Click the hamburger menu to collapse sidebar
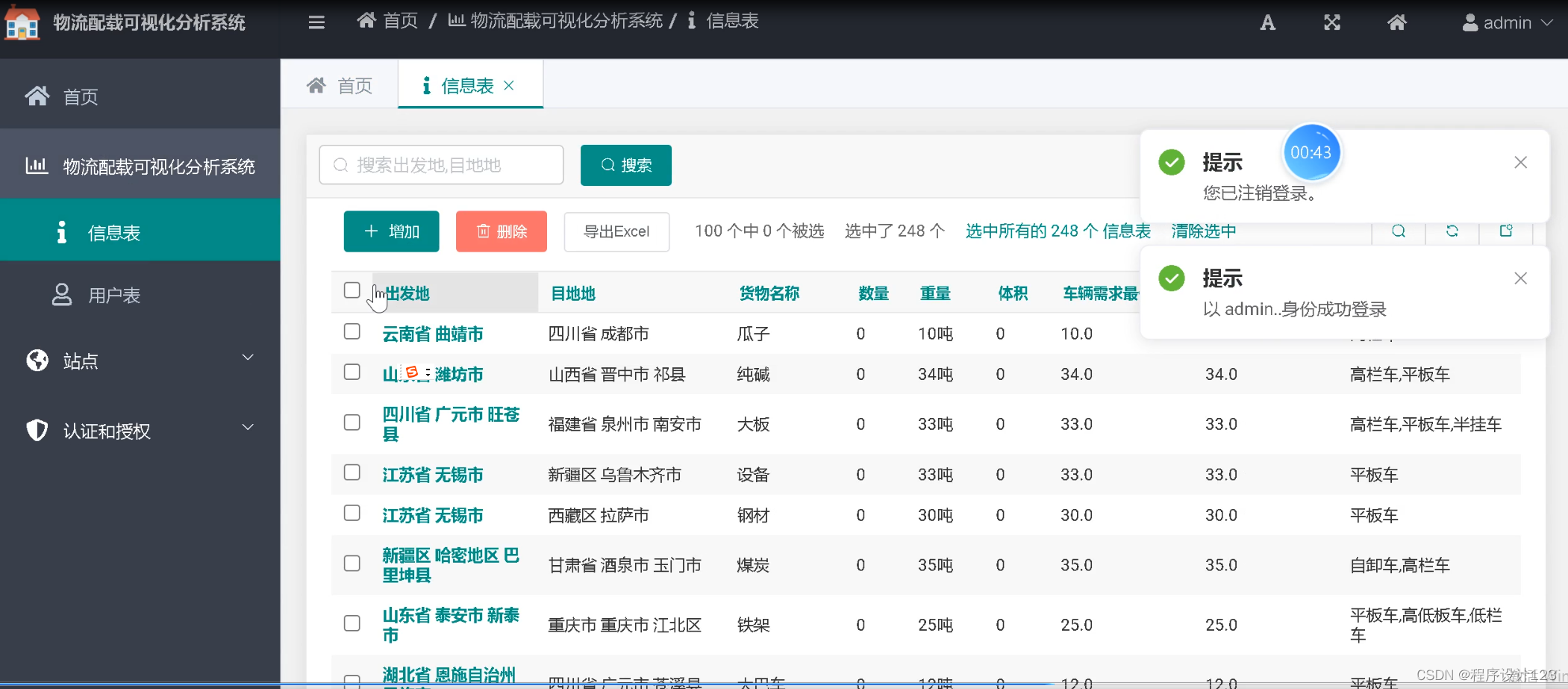This screenshot has width=1568, height=689. click(316, 22)
